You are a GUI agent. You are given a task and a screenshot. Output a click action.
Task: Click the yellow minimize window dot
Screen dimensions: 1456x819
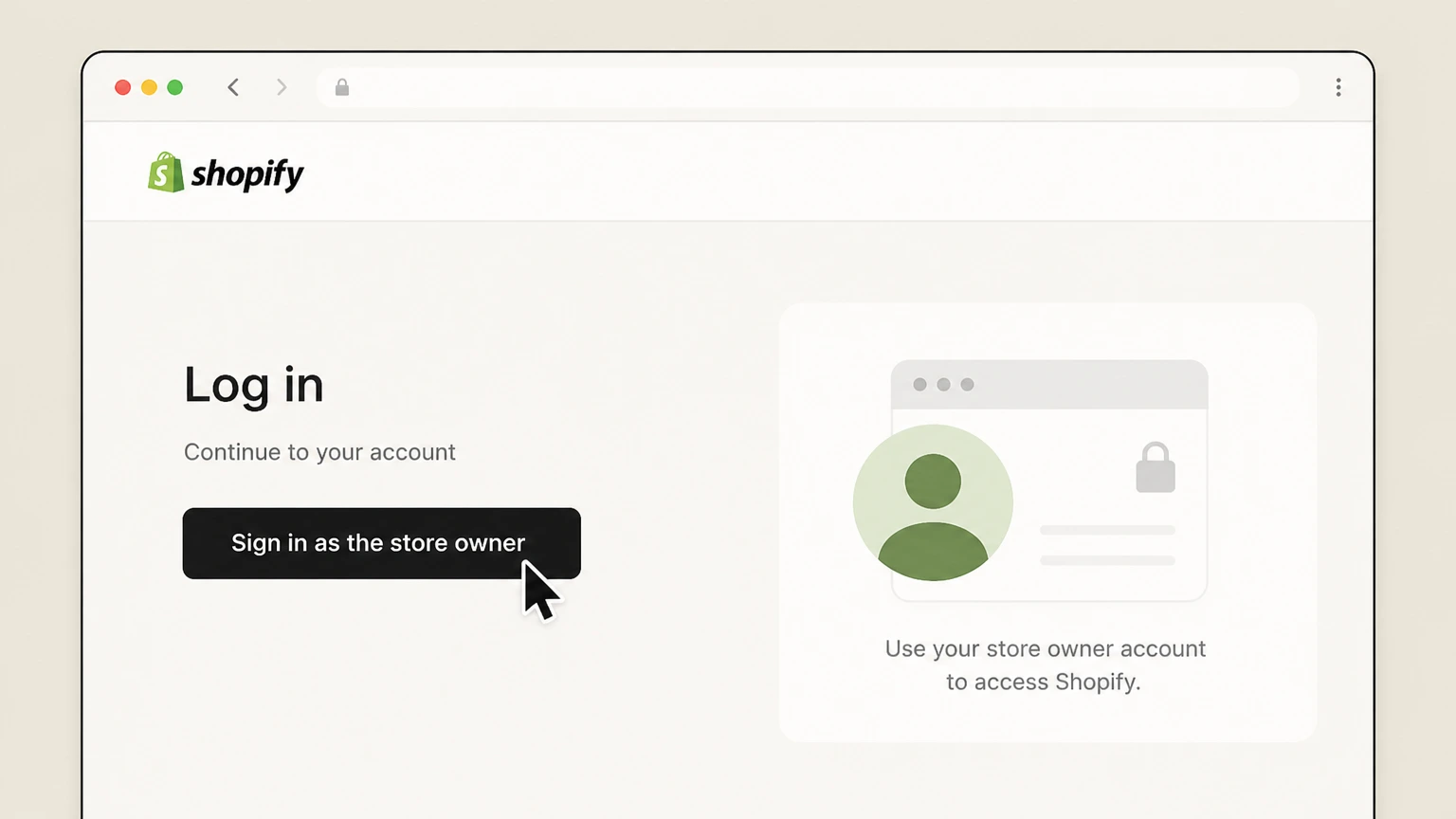[x=149, y=87]
